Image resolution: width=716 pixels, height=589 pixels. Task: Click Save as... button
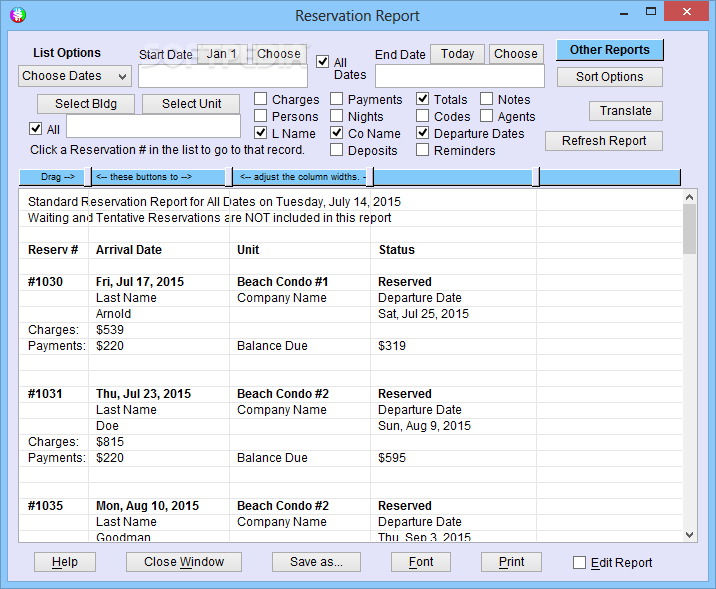[x=316, y=562]
